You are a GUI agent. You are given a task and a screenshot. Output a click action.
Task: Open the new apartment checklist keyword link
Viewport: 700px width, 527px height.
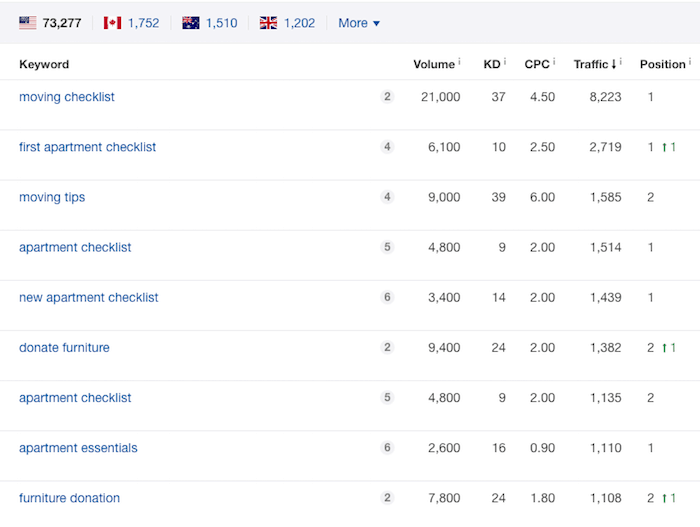point(89,297)
